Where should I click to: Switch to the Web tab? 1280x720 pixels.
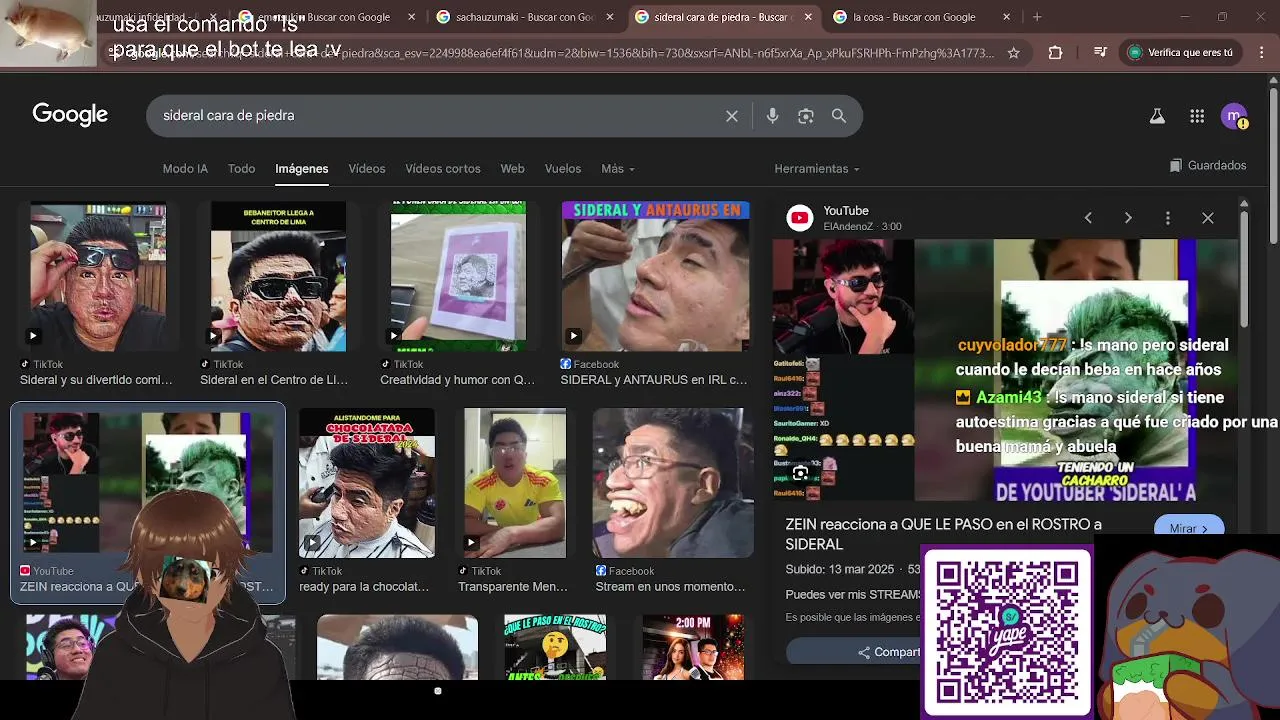pos(512,169)
